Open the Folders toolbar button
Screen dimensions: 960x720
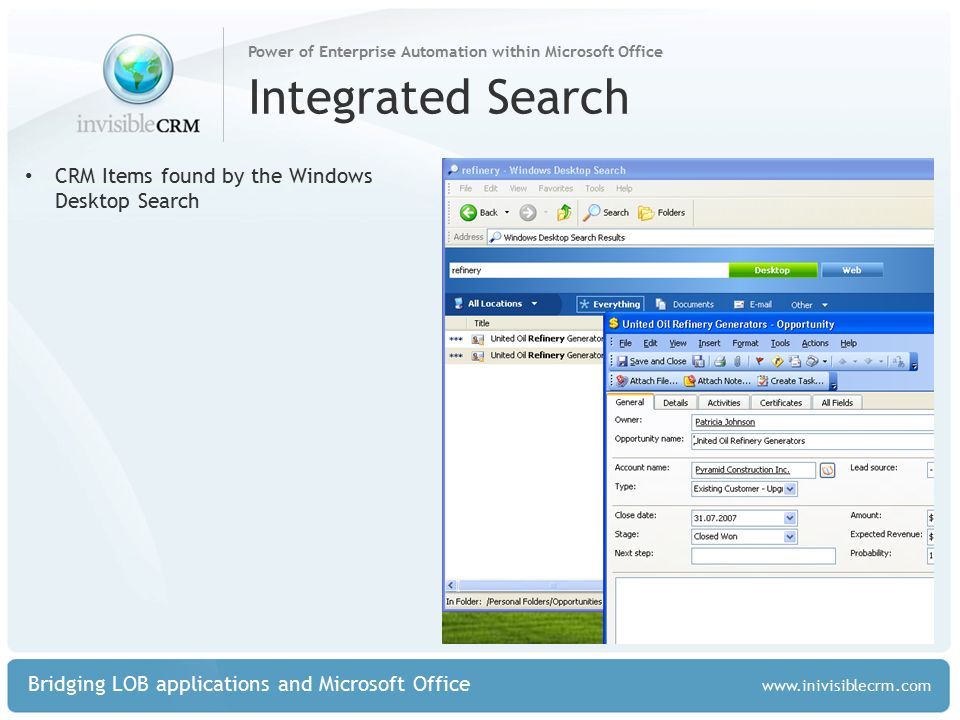(x=661, y=212)
